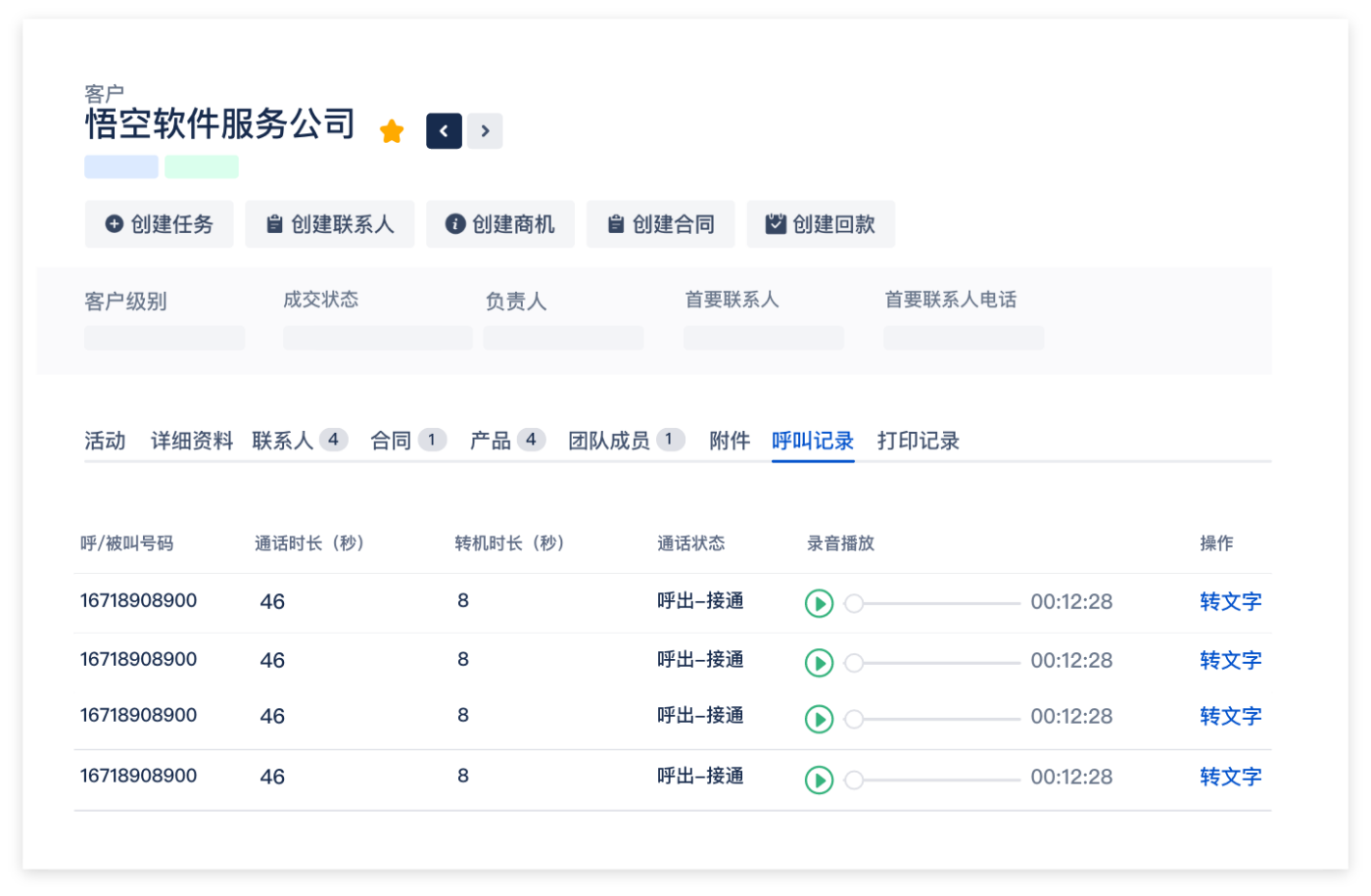Switch to the 活动 tab
The height and width of the screenshot is (896, 1371).
point(105,441)
